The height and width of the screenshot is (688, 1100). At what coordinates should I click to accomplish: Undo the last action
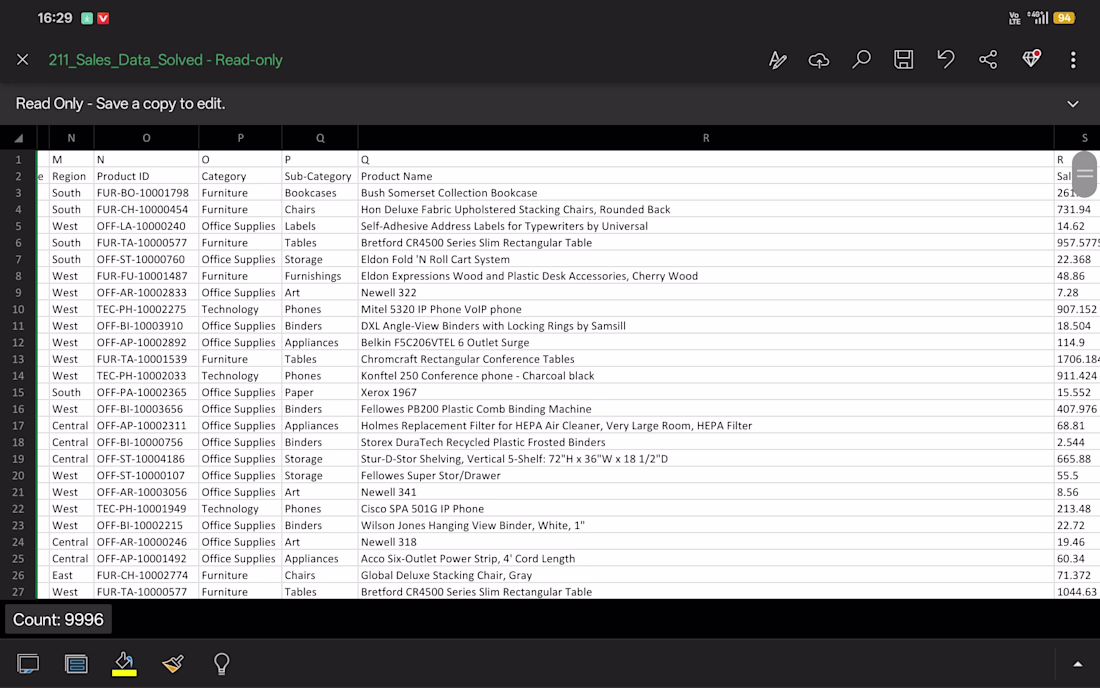tap(946, 60)
